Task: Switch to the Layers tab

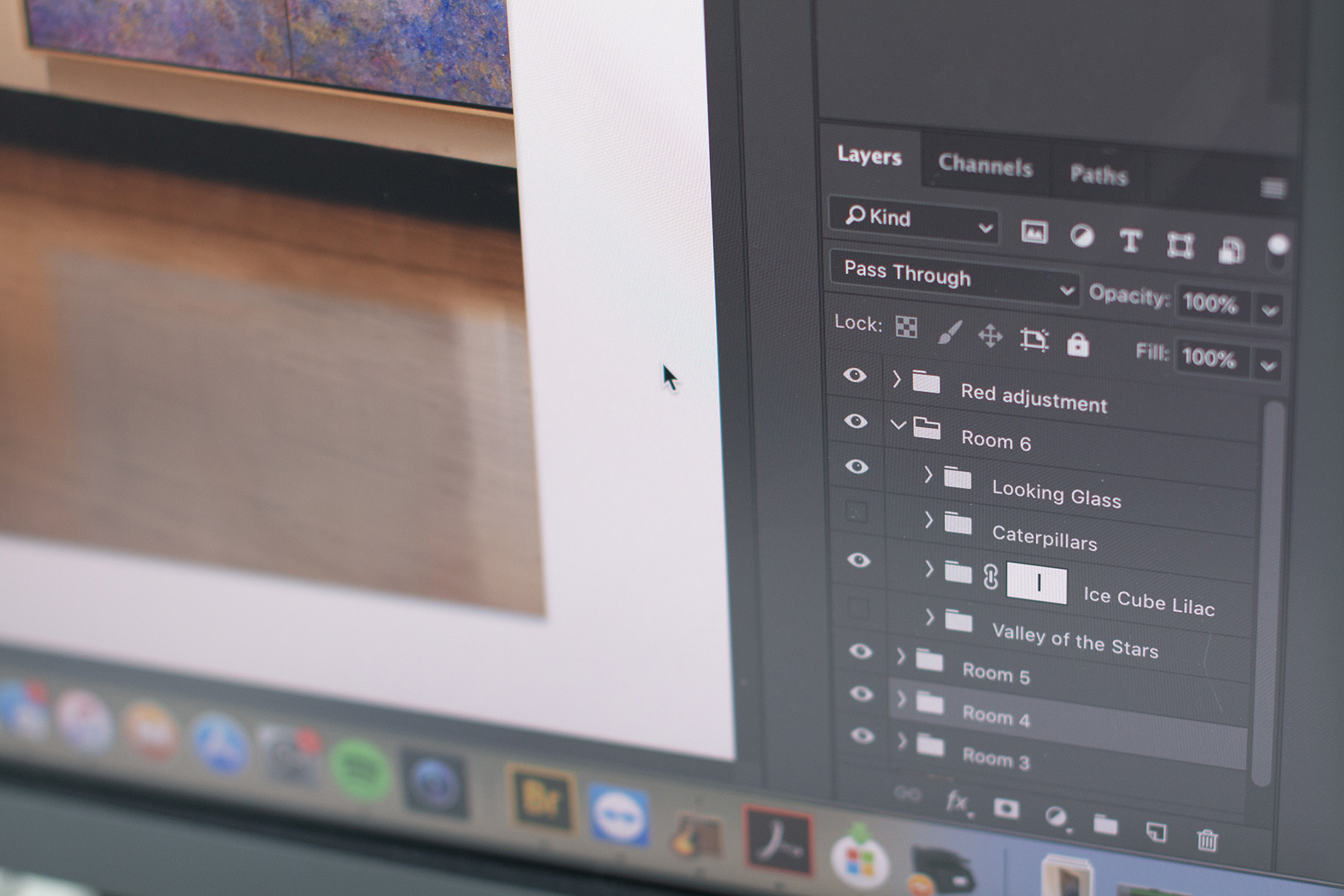Action: pyautogui.click(x=869, y=155)
